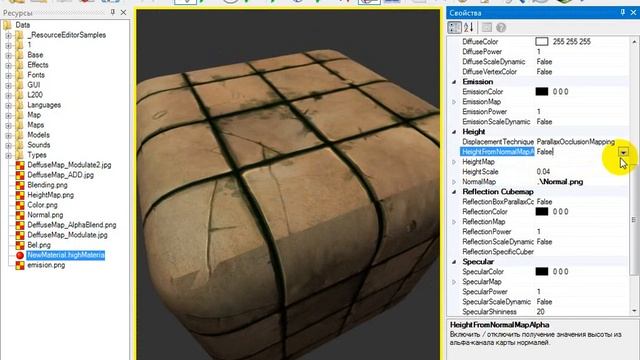Click the DisplacementTechnique ParallaxOcclusionMapping value
The image size is (640, 360).
point(576,142)
